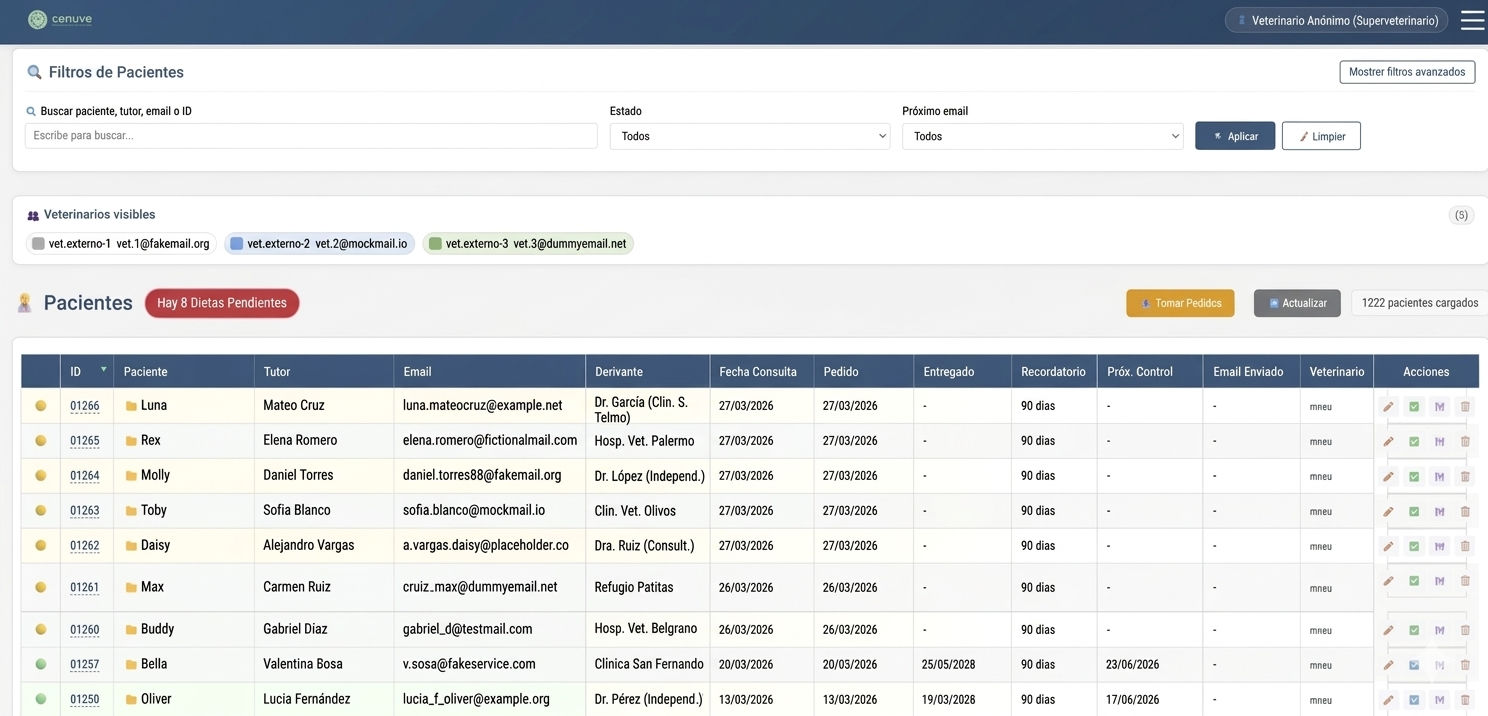Open the hamburger menu in the header
The width and height of the screenshot is (1488, 716).
1472,20
